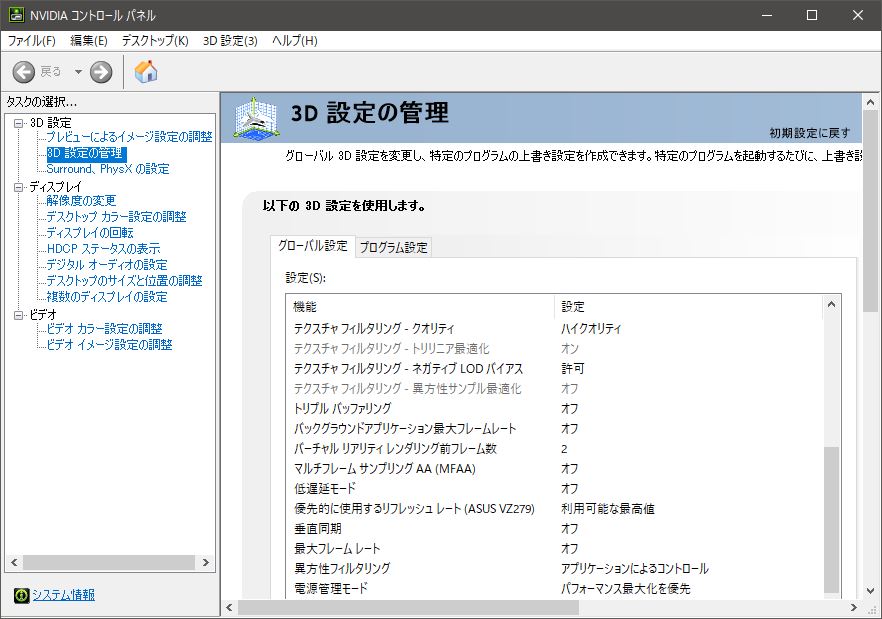Select 3D 設定の管理 in tree
This screenshot has width=882, height=619.
87,153
